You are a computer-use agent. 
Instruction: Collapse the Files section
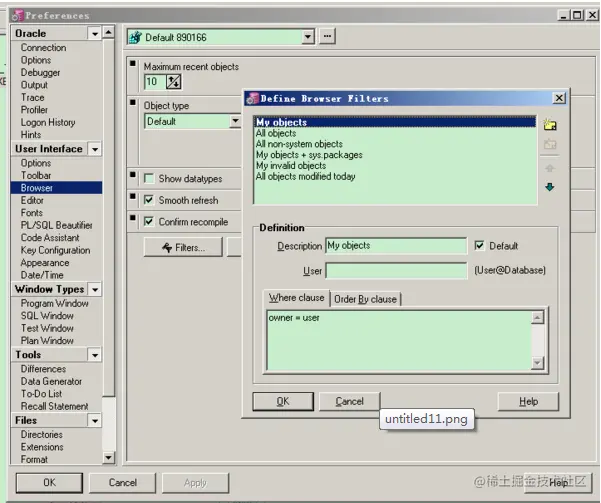tap(95, 421)
